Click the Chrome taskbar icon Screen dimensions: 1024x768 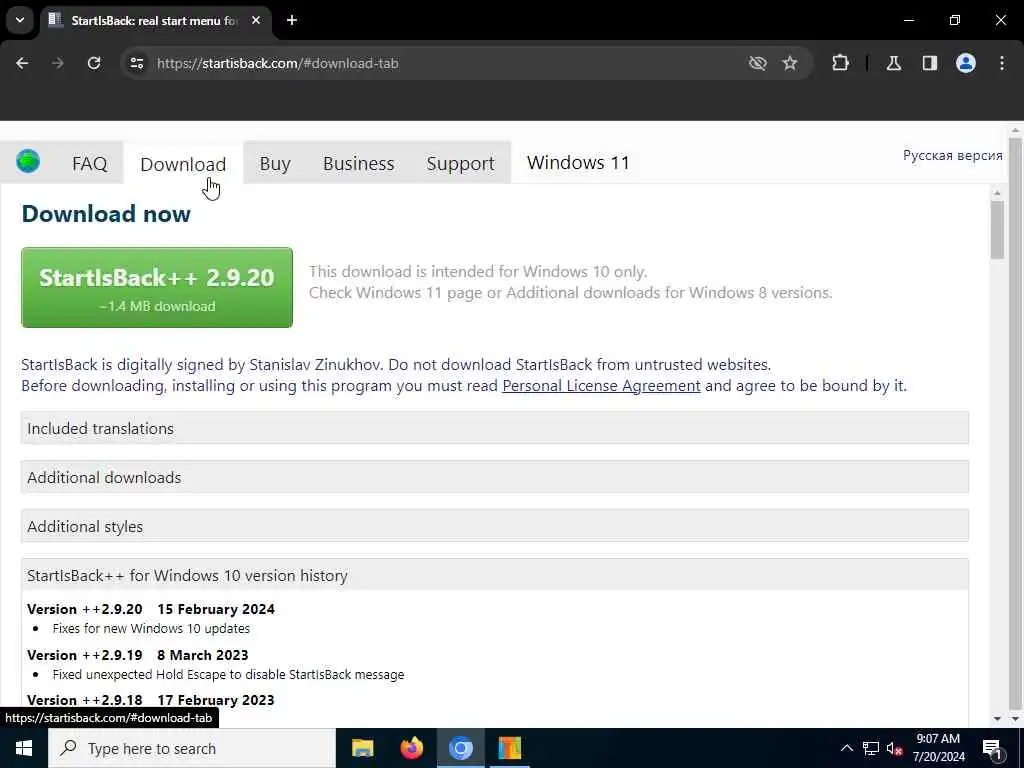click(x=460, y=748)
